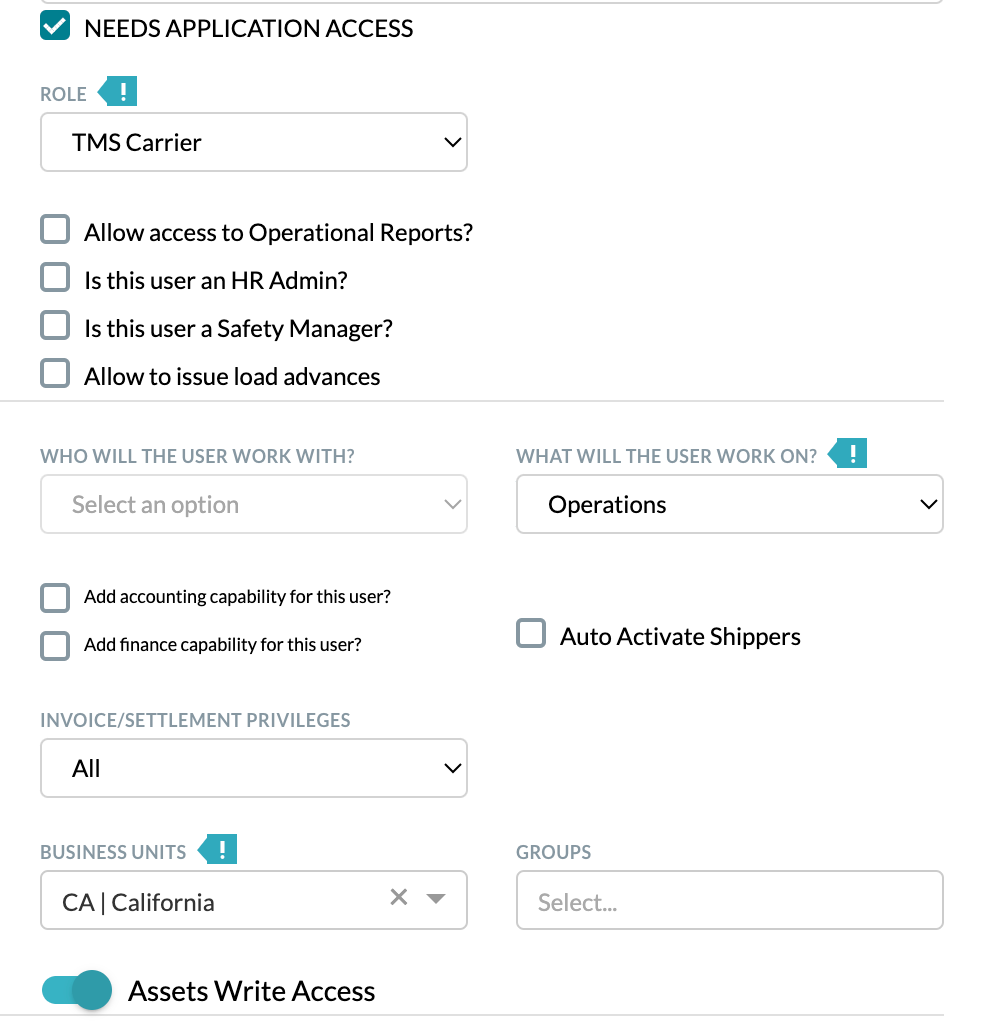Screen dimensions: 990x1024
Task: Click the Invoice/Settlement Privileges heading
Action: 195,720
